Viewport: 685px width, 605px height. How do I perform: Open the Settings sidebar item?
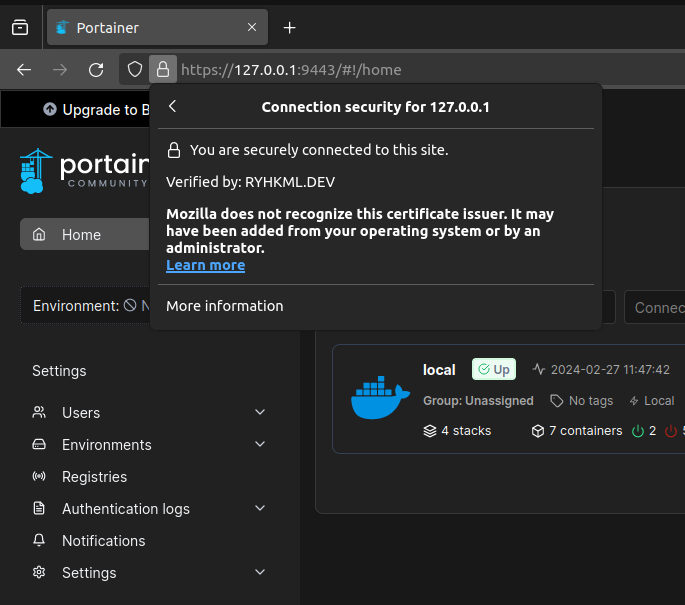click(x=89, y=573)
